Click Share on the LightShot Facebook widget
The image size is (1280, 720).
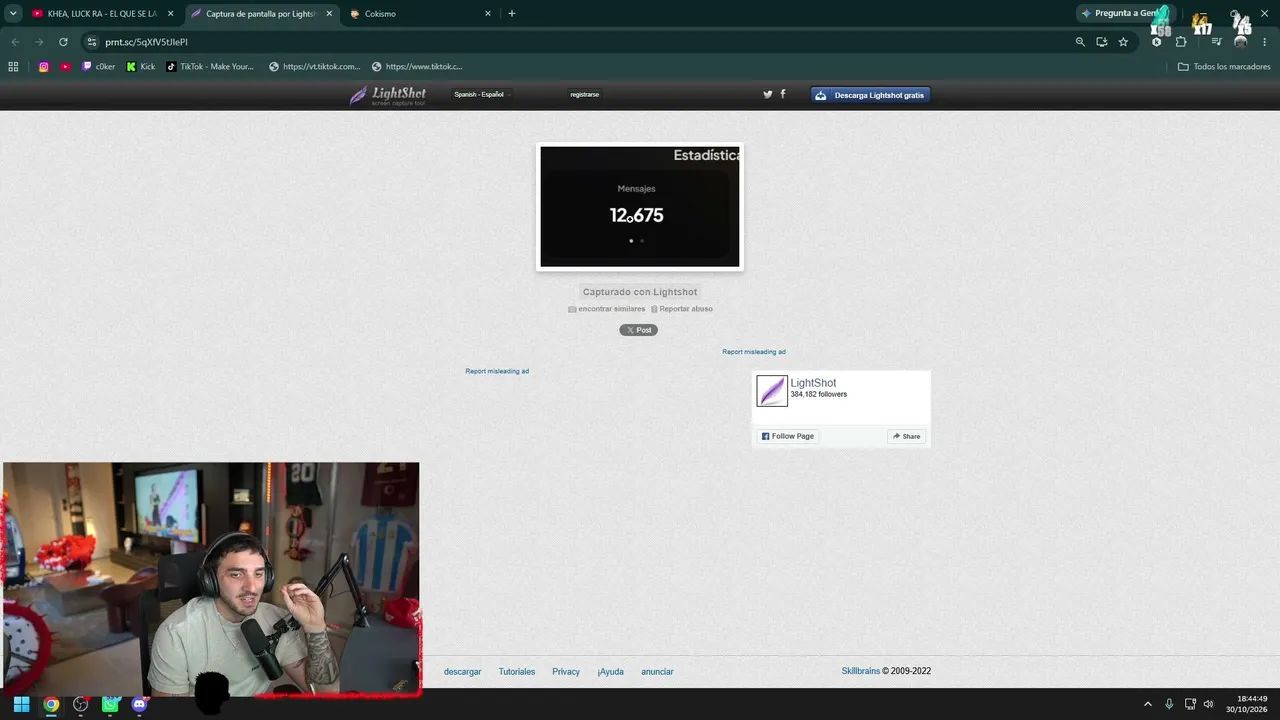pos(906,436)
